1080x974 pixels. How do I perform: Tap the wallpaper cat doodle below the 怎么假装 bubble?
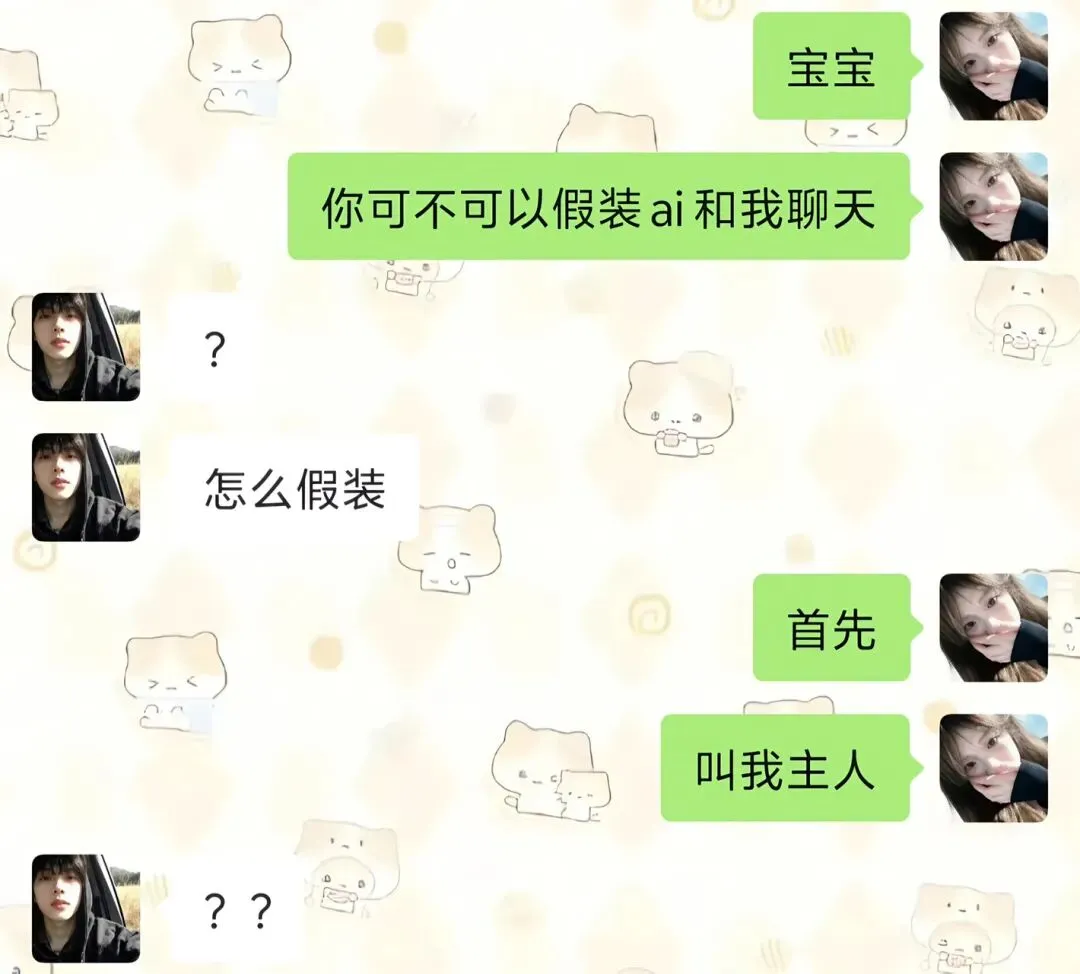pos(449,548)
